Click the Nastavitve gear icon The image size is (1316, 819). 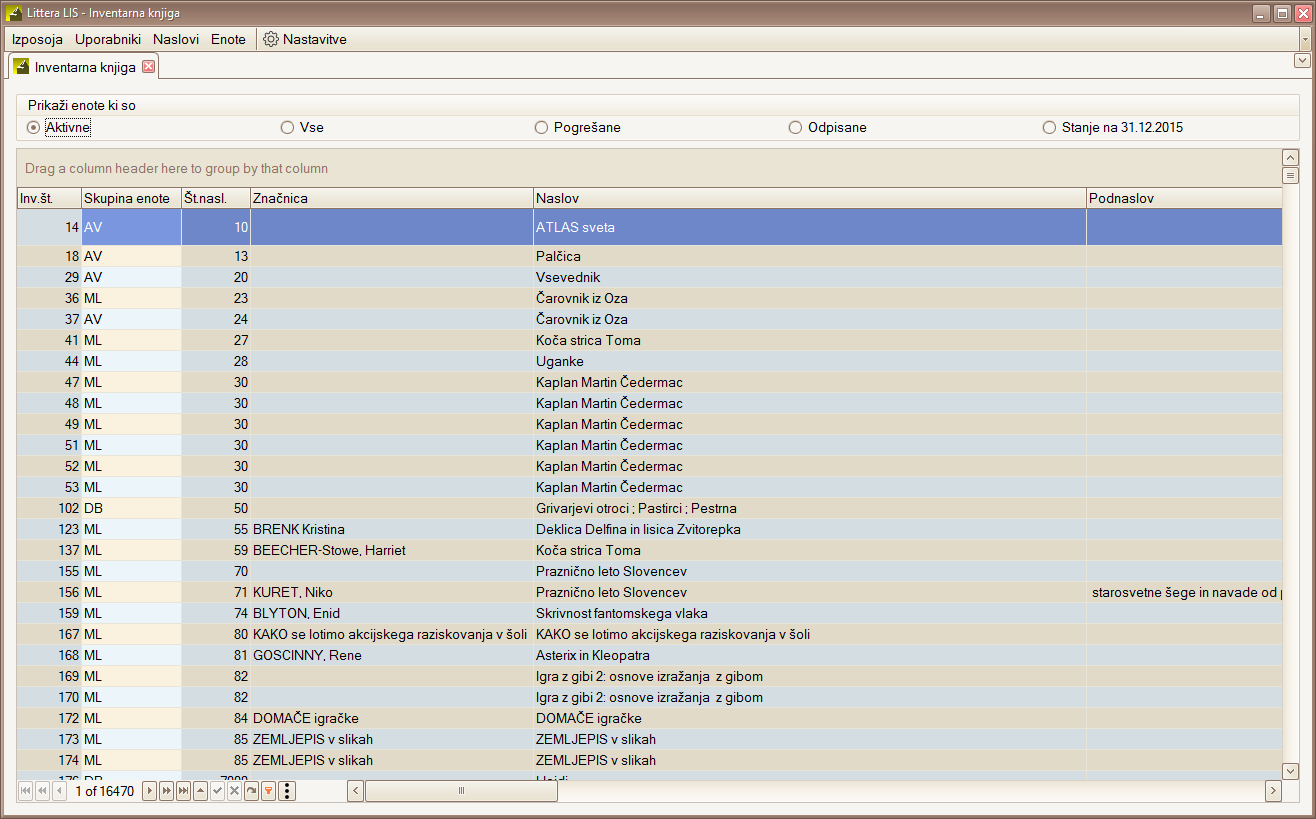pos(271,39)
